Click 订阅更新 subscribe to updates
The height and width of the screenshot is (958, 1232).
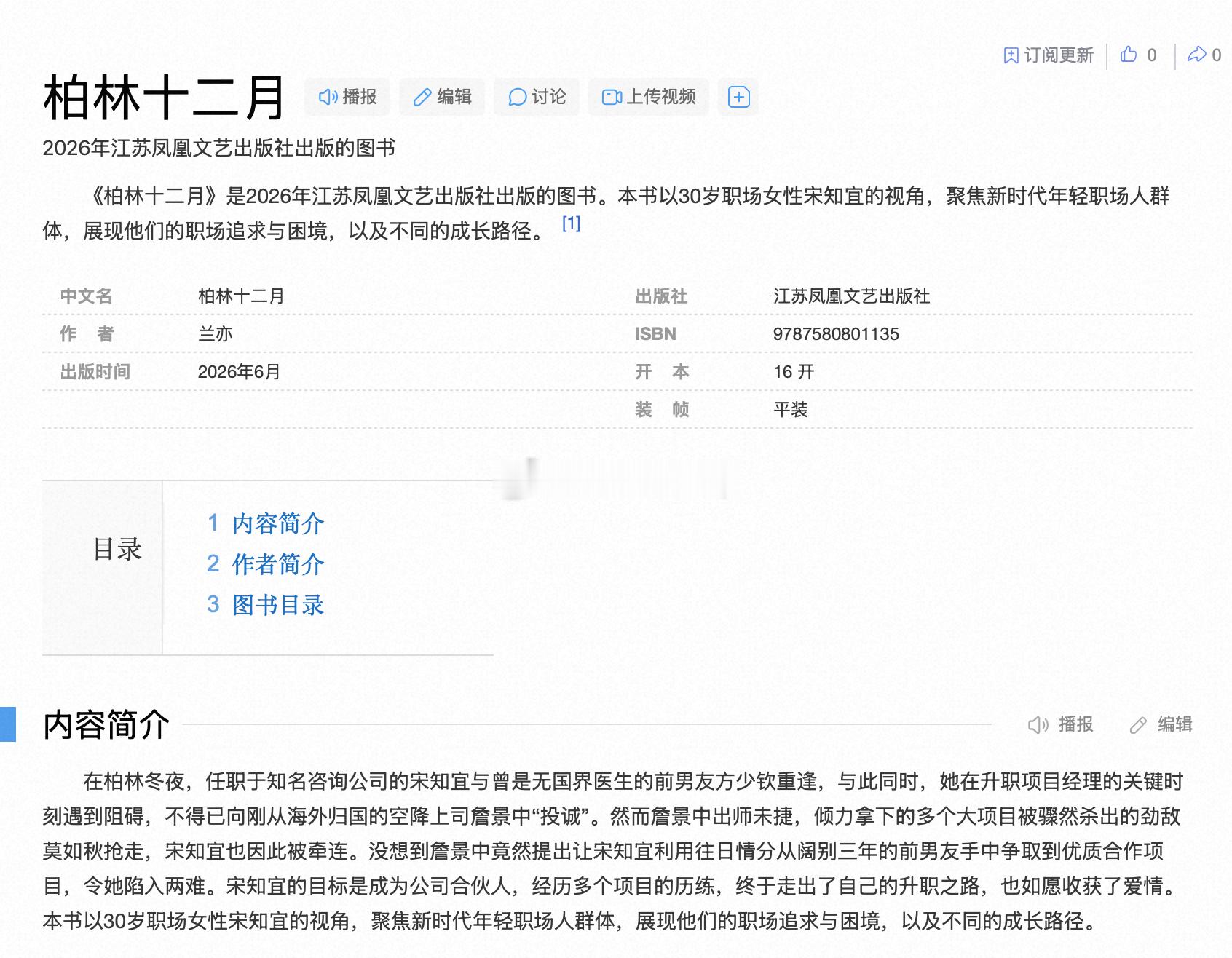(1049, 55)
